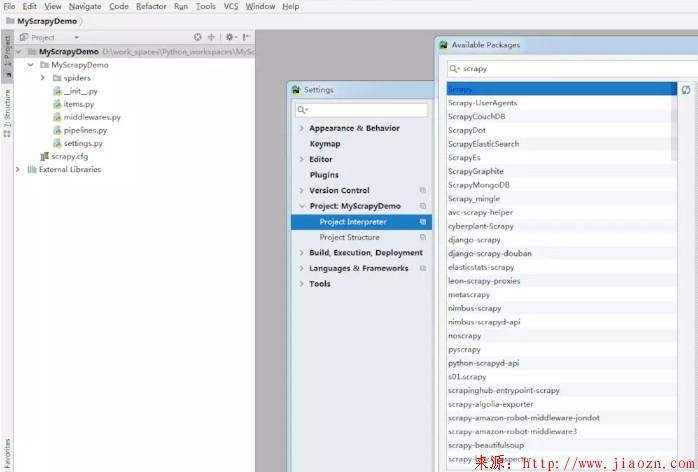The height and width of the screenshot is (472, 698).
Task: Expand the Version Control settings section
Action: 301,190
